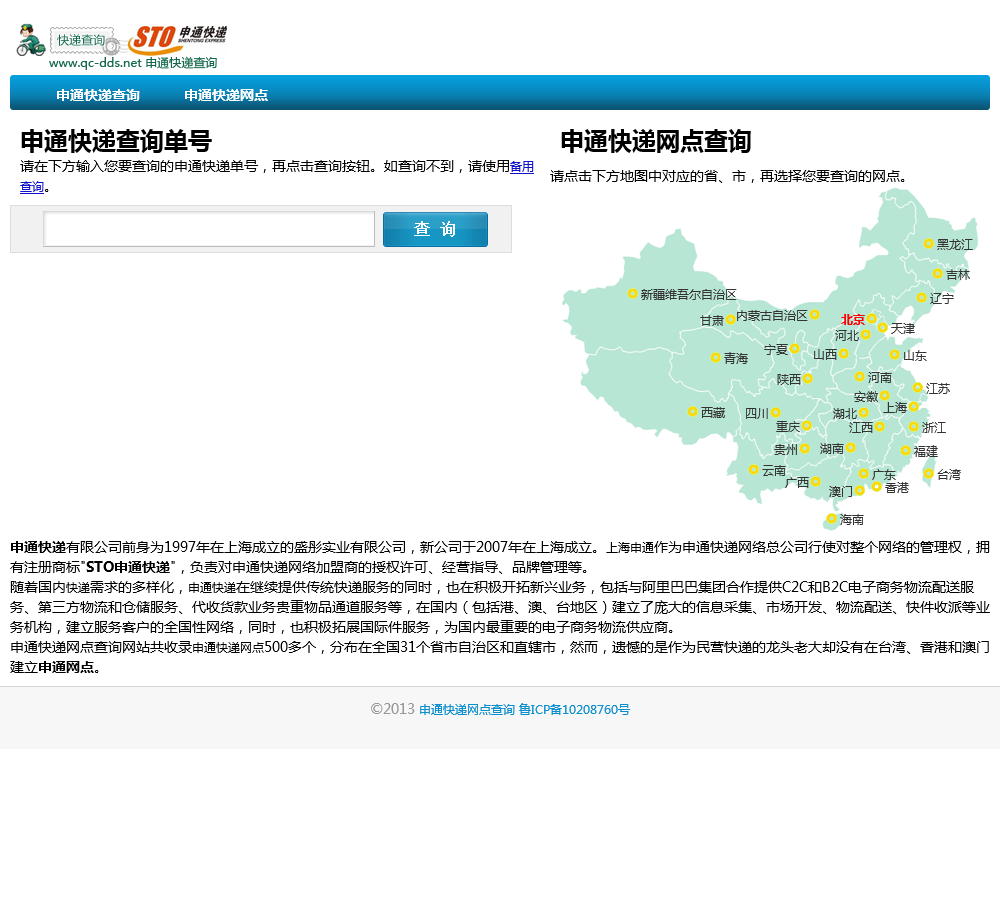Select 江苏 marker on the map

[917, 387]
